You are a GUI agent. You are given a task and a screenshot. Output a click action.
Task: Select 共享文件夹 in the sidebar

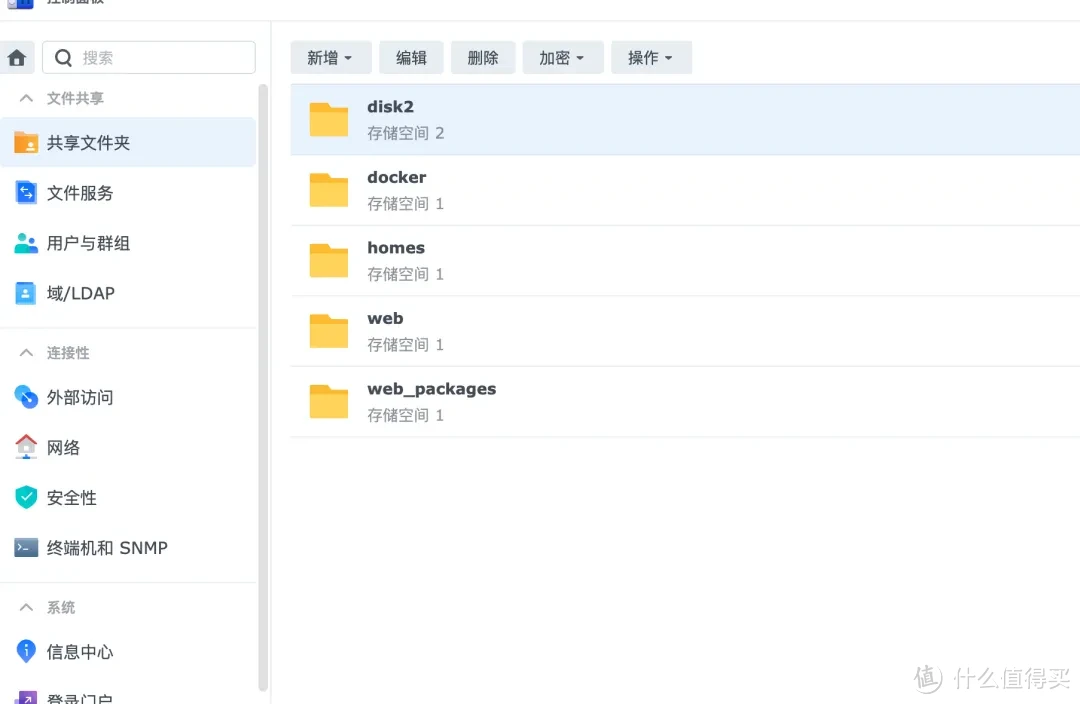pyautogui.click(x=86, y=142)
